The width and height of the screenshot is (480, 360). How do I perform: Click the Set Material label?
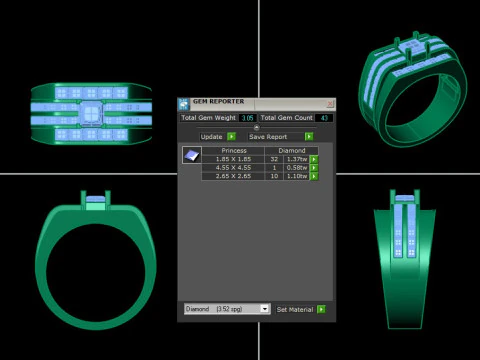295,310
